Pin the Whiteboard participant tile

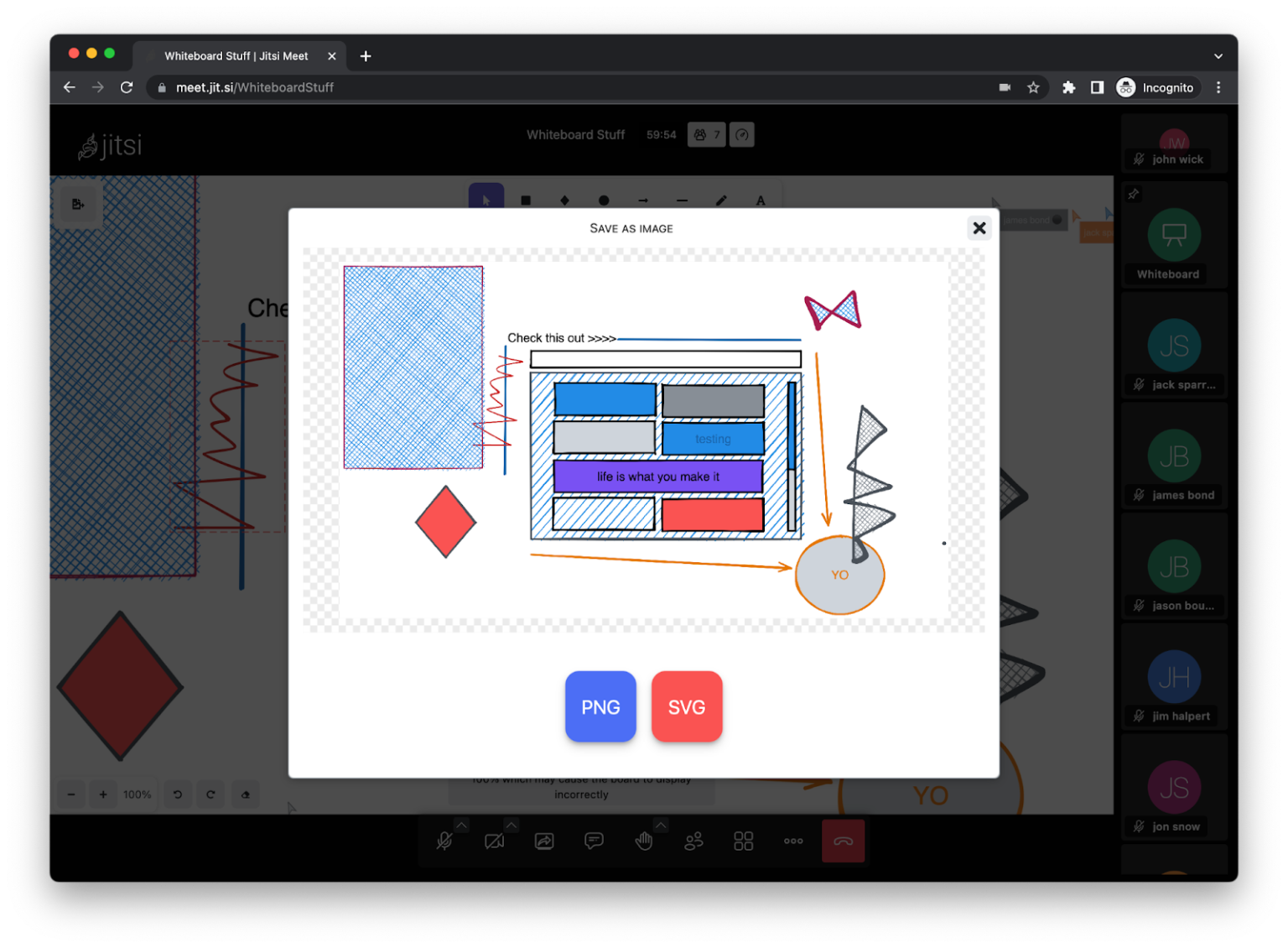1133,194
